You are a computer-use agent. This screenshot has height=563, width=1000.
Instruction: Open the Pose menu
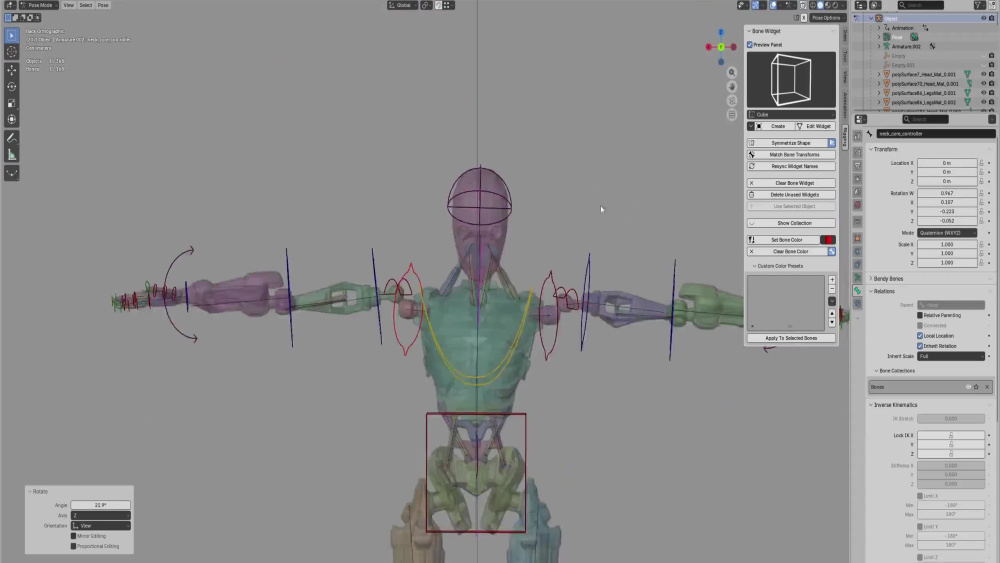click(x=103, y=5)
